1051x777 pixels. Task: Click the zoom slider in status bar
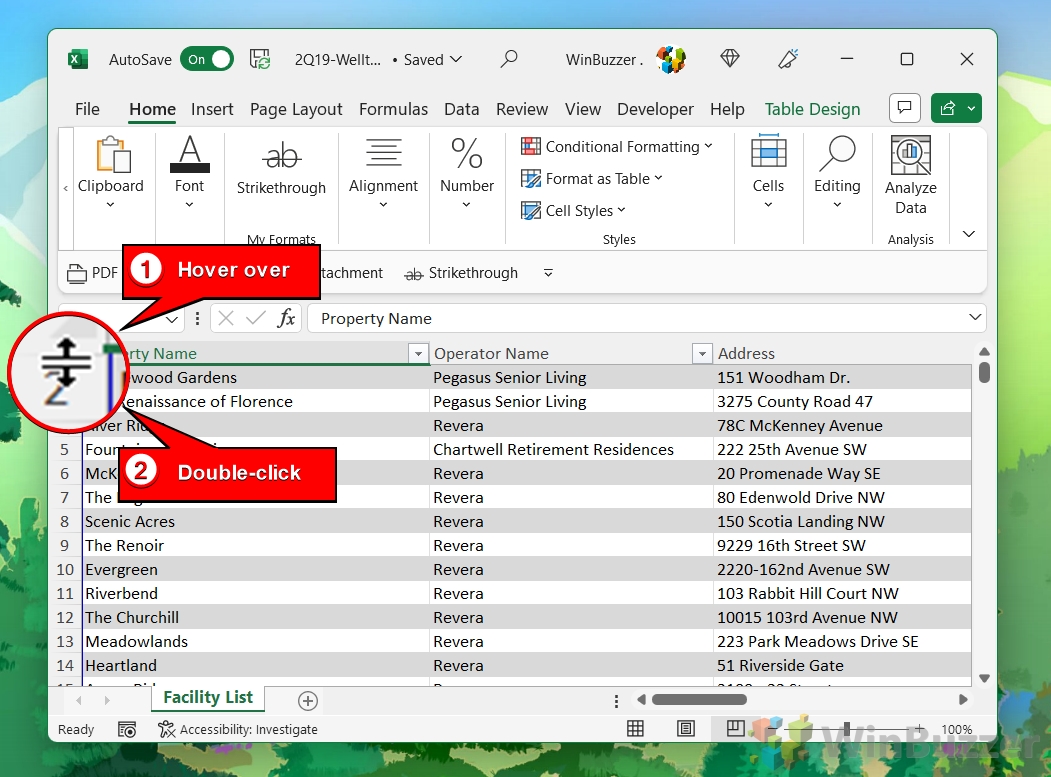point(846,729)
